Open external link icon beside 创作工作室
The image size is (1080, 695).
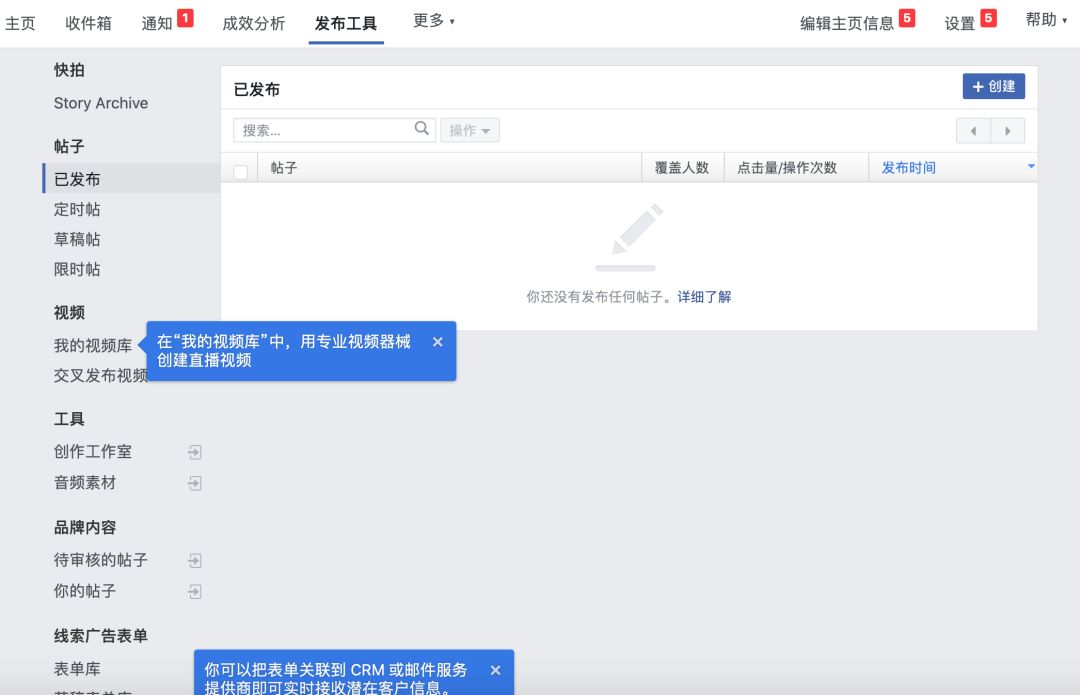click(195, 452)
